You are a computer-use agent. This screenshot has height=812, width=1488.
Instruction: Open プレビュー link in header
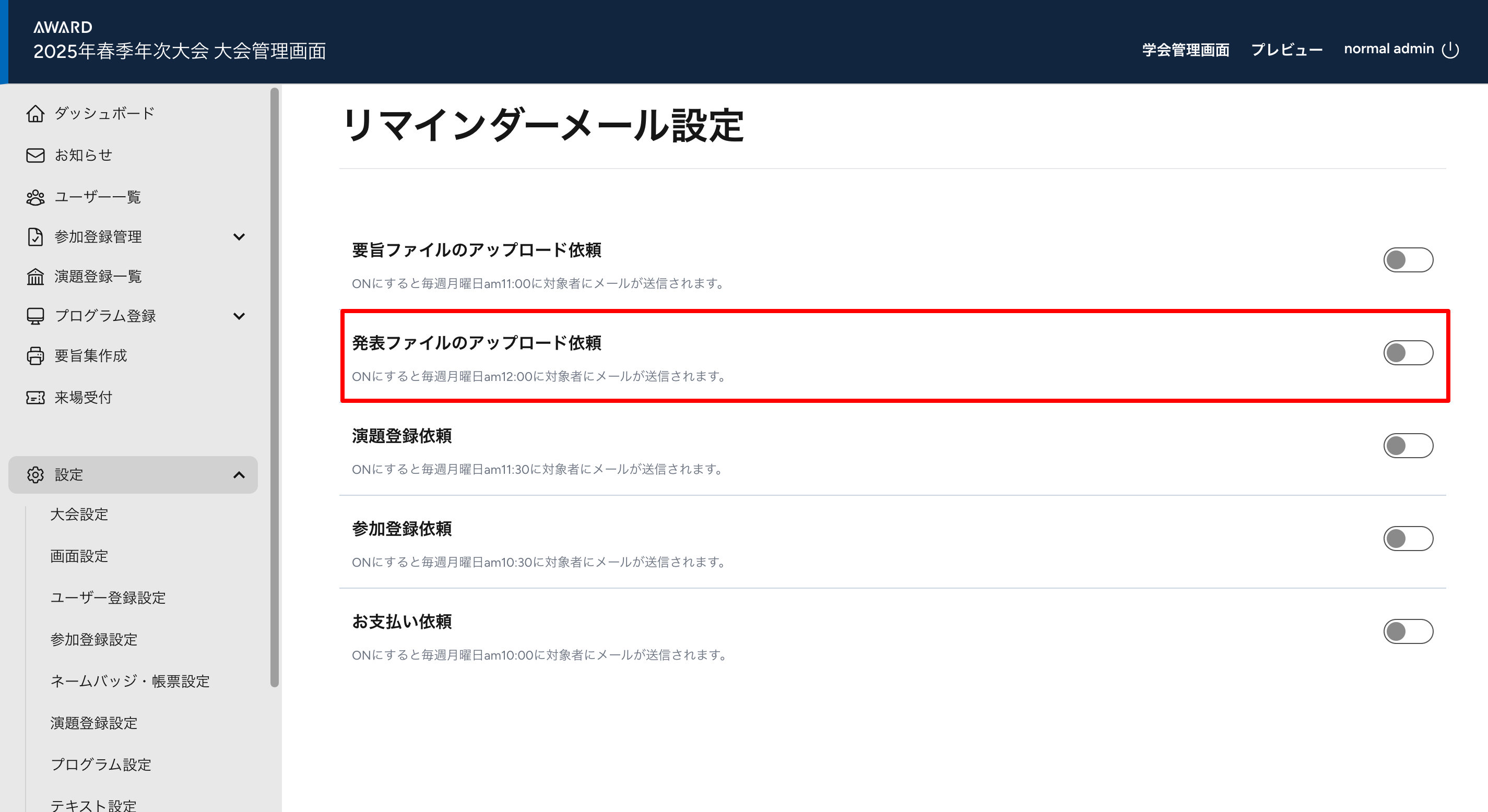coord(1286,50)
